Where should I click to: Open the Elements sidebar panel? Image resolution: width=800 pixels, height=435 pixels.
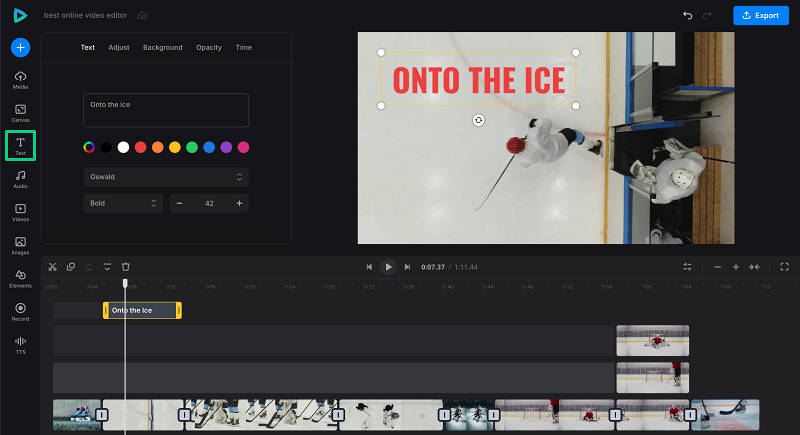(20, 279)
